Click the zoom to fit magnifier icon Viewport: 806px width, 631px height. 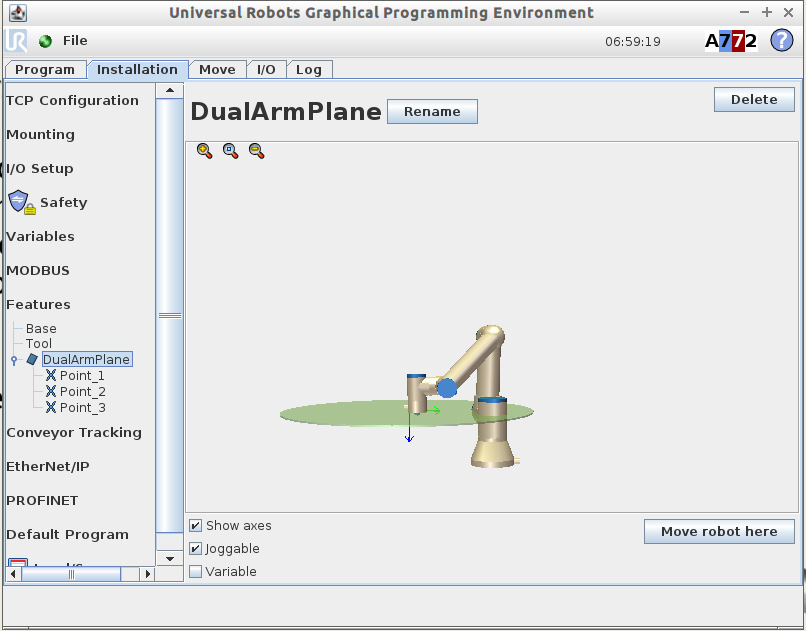(230, 151)
